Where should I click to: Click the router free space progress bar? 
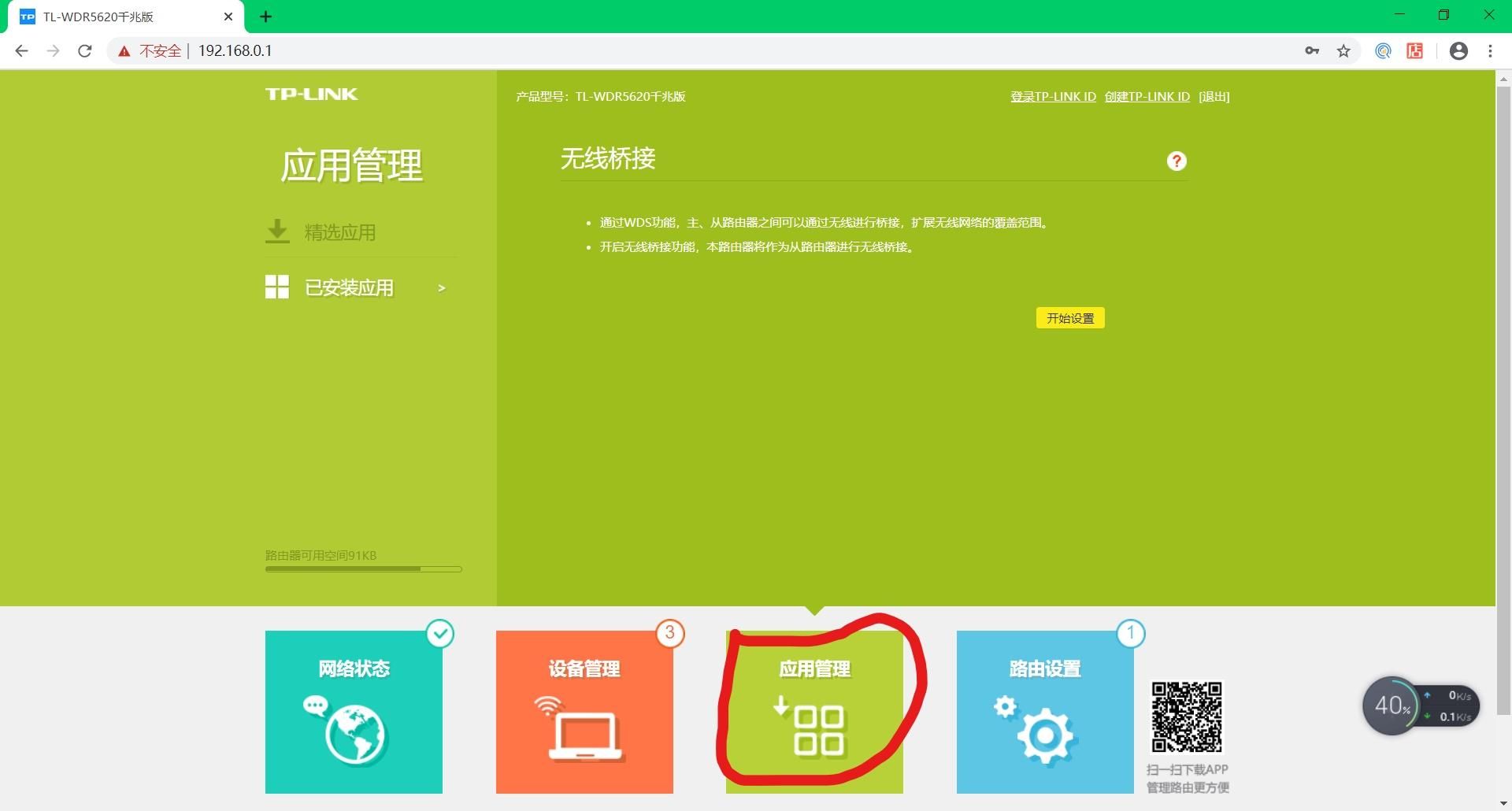pos(363,568)
